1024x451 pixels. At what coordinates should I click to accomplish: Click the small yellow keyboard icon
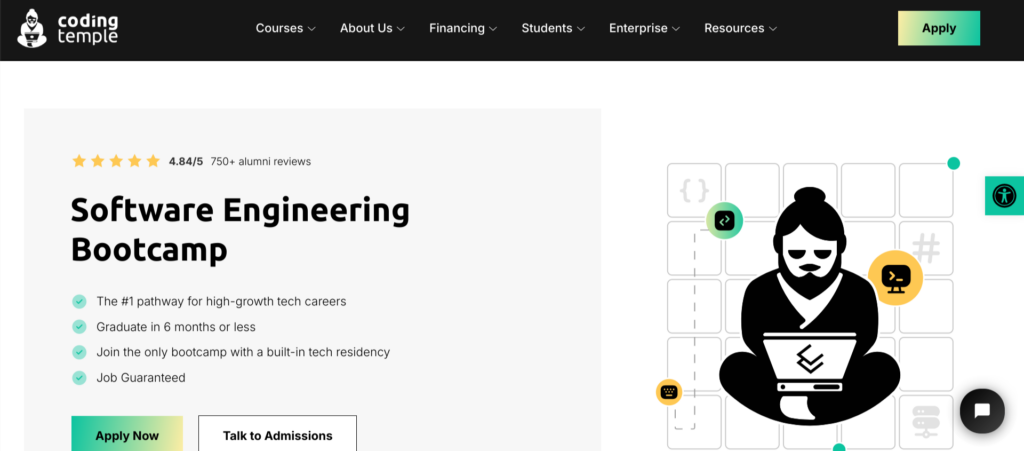coord(668,391)
